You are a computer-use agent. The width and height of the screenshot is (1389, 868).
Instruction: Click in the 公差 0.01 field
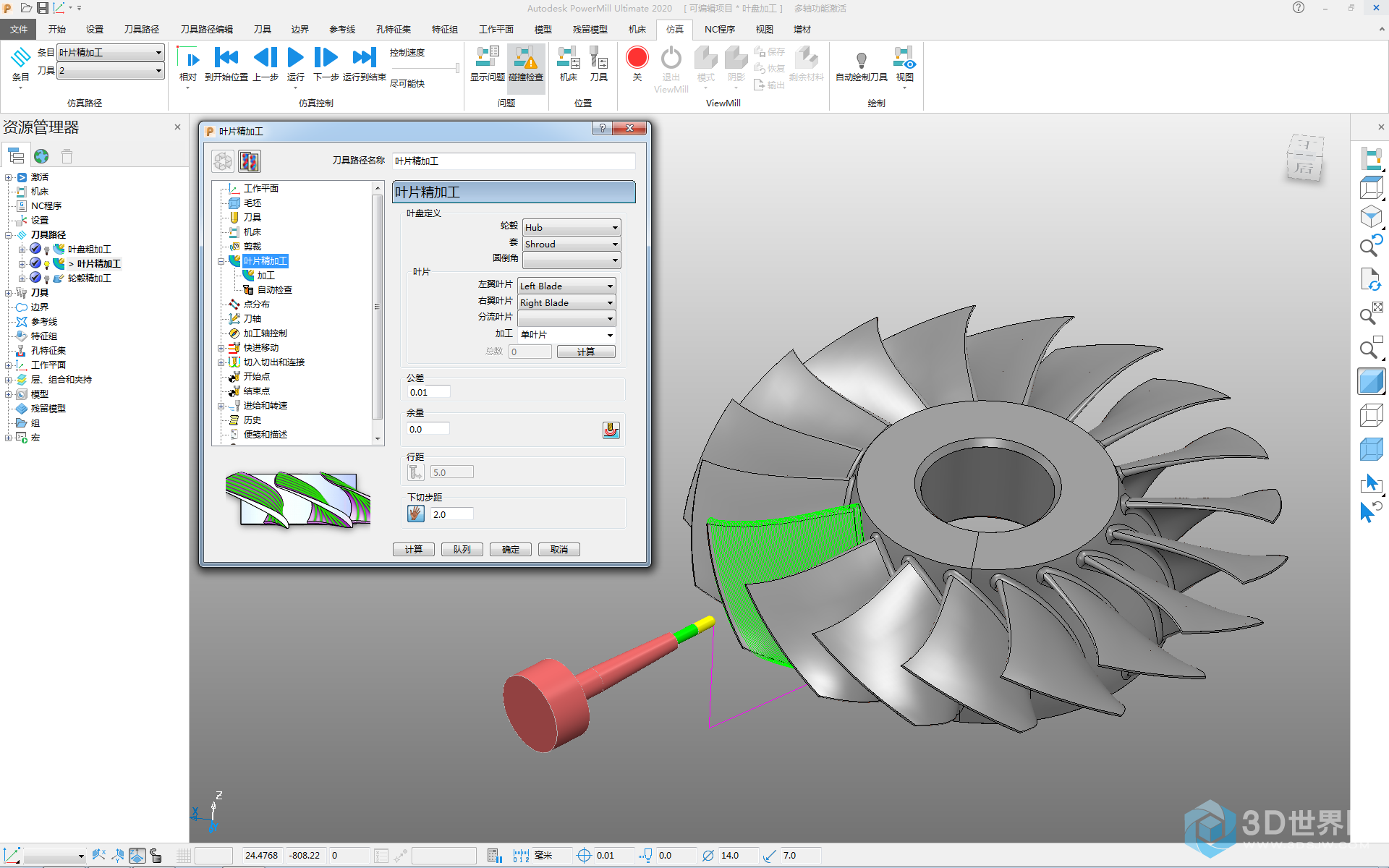tap(428, 392)
